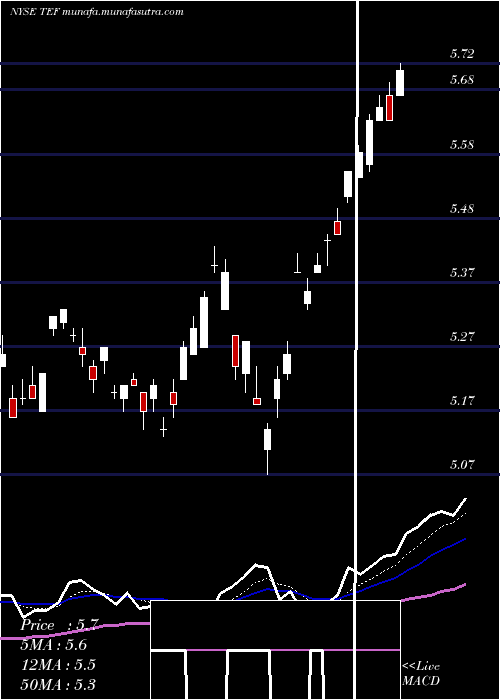
Task: Click the 5.48 price axis label
Action: (x=462, y=208)
